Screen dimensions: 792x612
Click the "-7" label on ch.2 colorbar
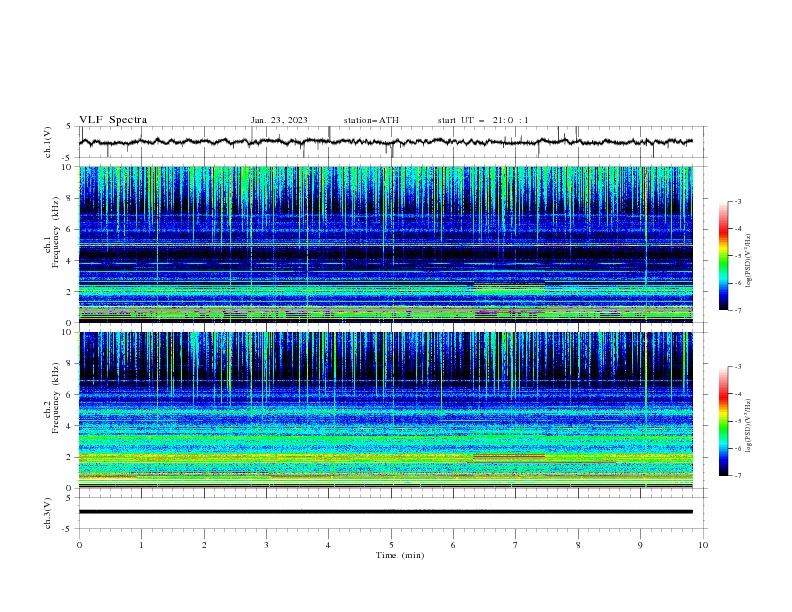(x=737, y=475)
